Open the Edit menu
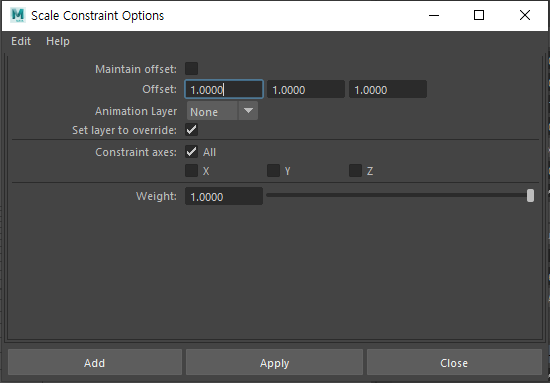This screenshot has width=550, height=383. (x=21, y=41)
